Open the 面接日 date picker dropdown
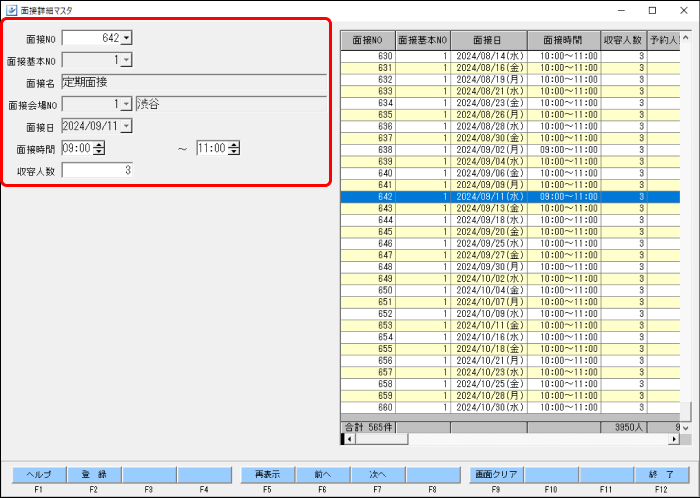This screenshot has width=700, height=498. click(x=126, y=126)
